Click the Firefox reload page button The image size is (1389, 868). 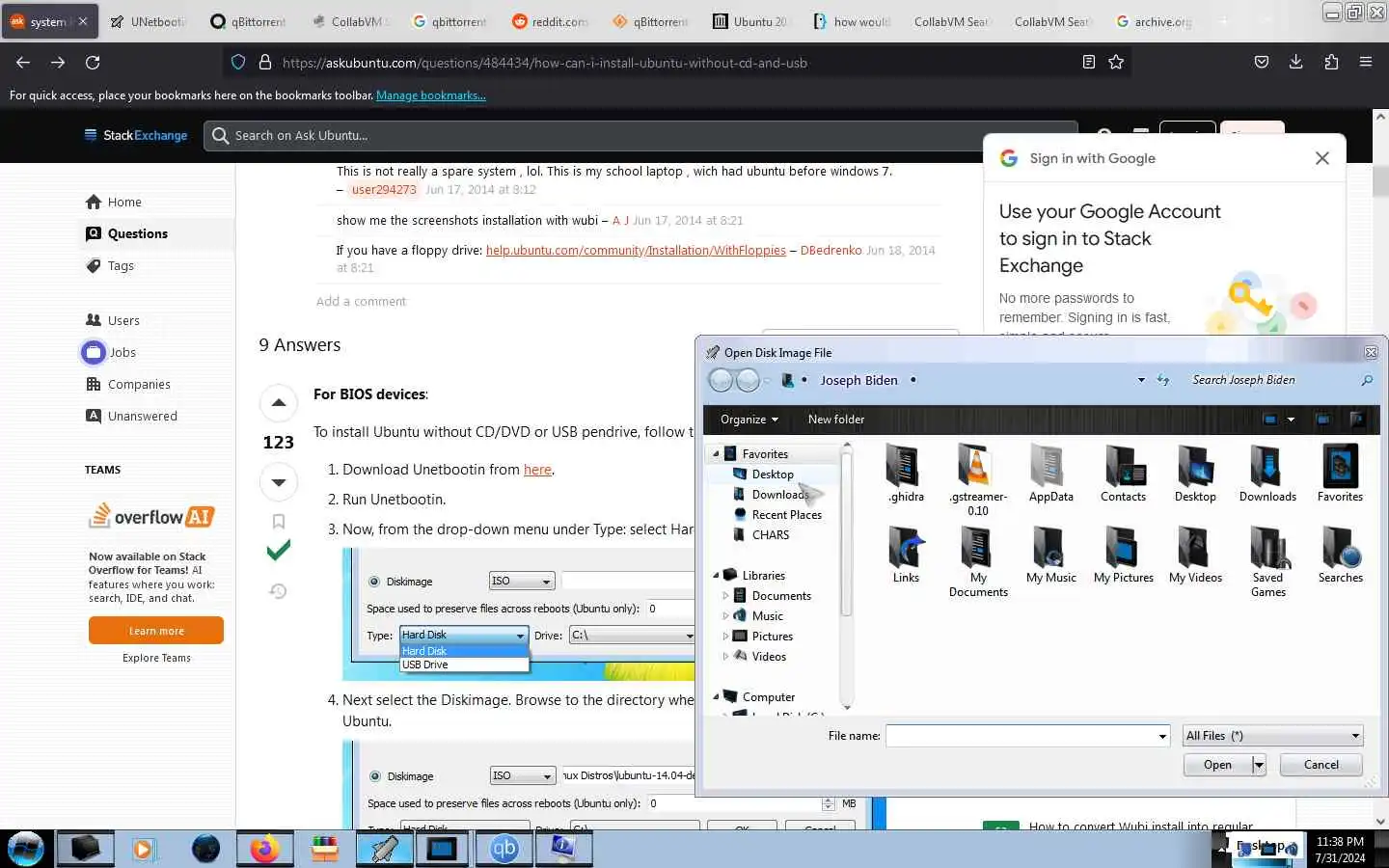coord(93,63)
